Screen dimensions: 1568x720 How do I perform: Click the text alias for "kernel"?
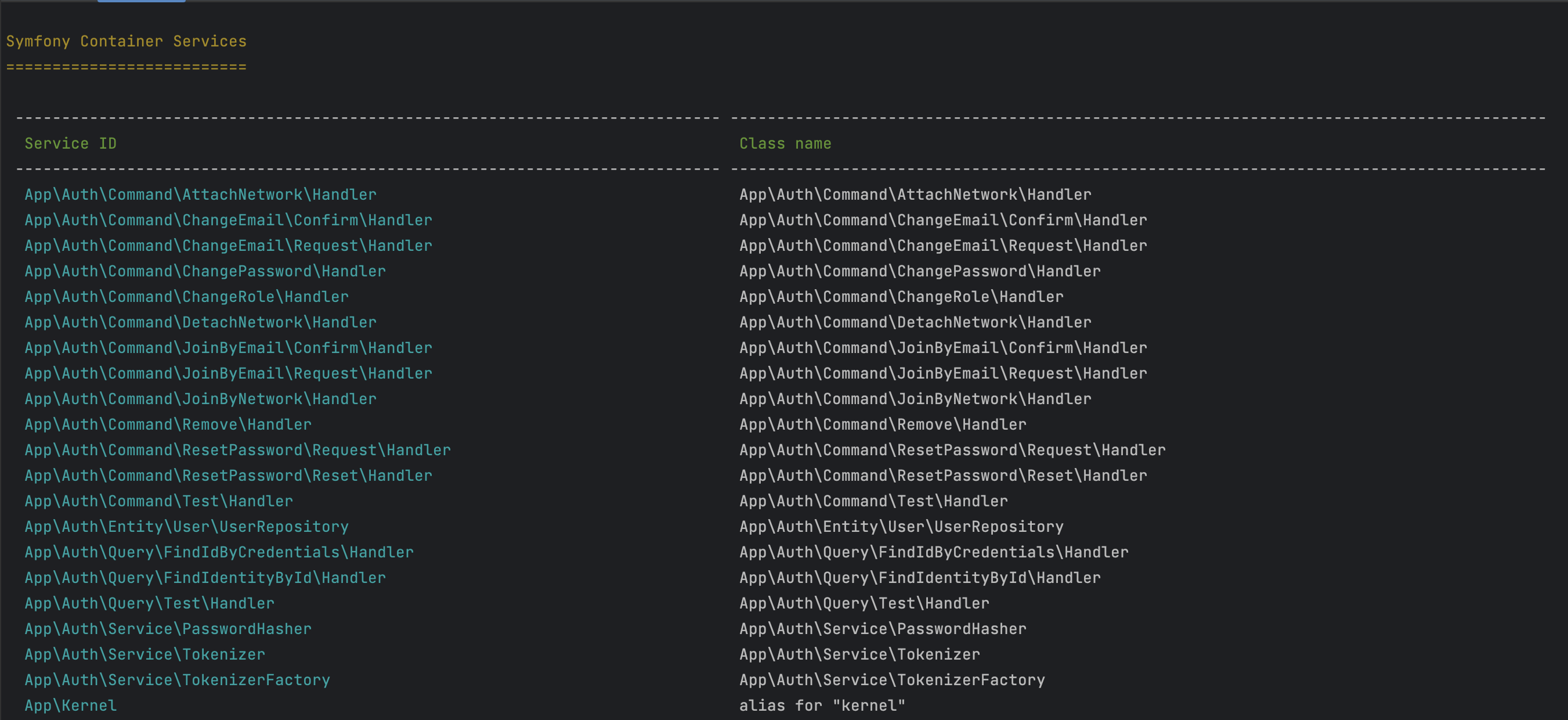[822, 707]
